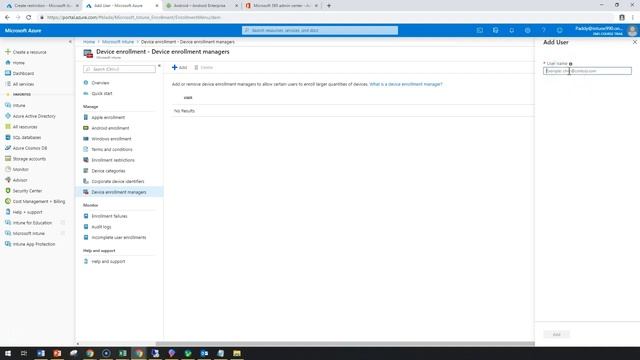Click the User name input field
The width and height of the screenshot is (640, 360).
click(587, 71)
